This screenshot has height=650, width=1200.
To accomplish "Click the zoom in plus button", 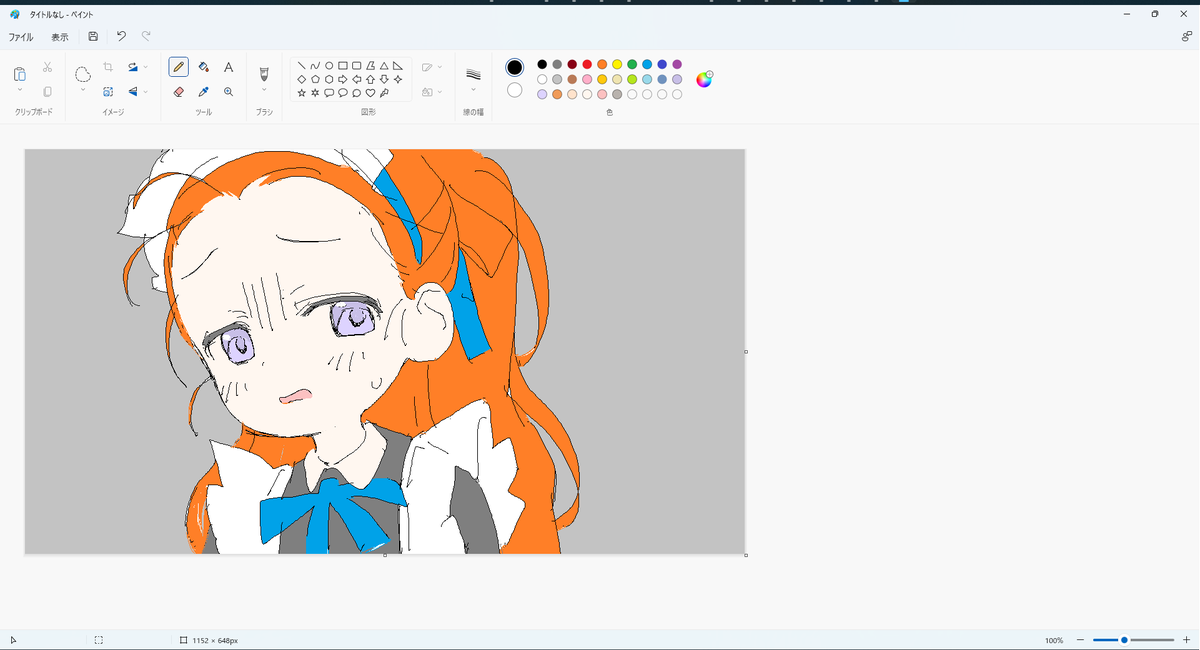I will click(1186, 640).
